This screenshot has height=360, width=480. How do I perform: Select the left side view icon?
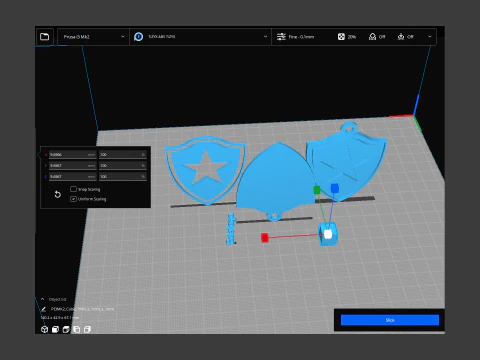click(77, 329)
